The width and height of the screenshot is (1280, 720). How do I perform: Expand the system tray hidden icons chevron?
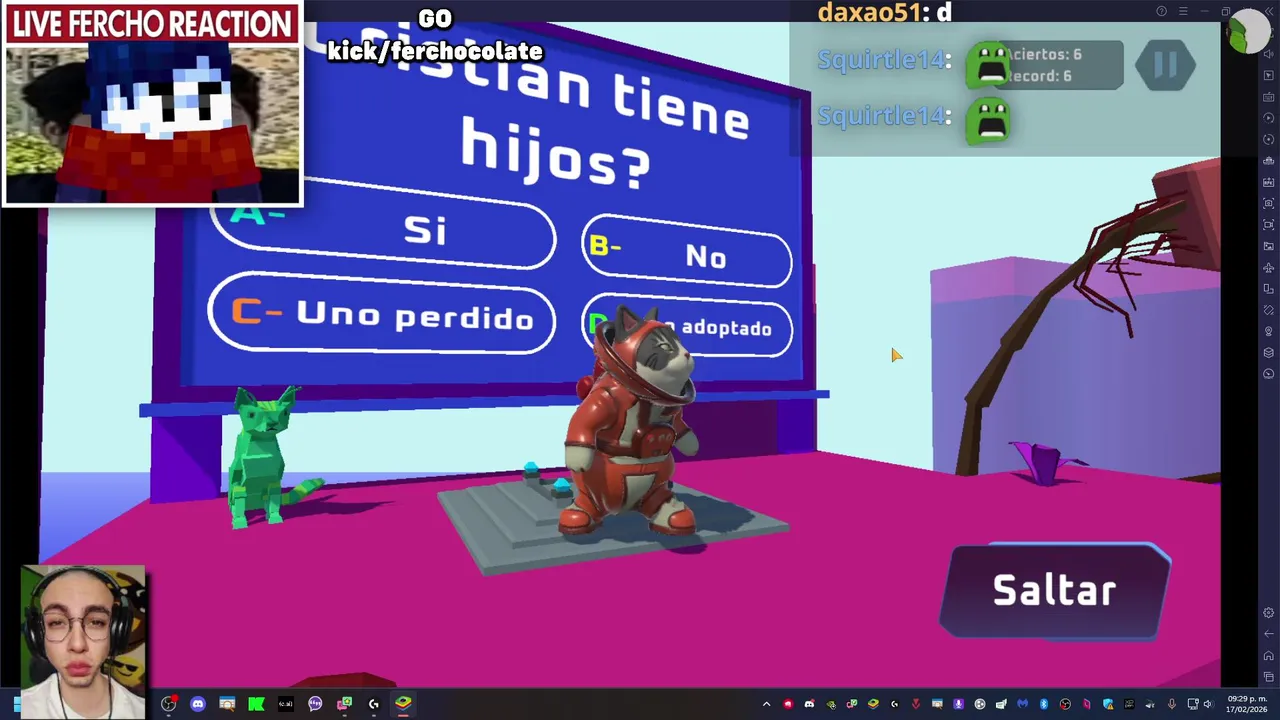(x=767, y=704)
